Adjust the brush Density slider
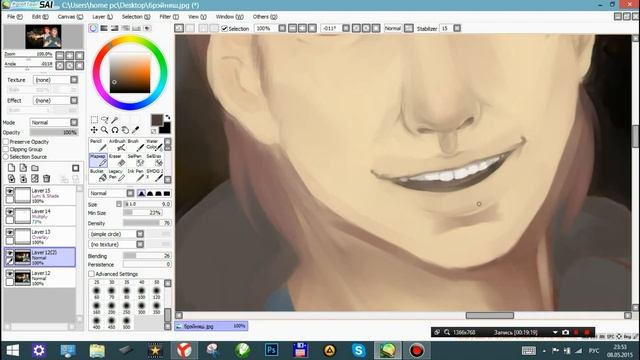Viewport: 640px width, 360px height. (x=147, y=223)
